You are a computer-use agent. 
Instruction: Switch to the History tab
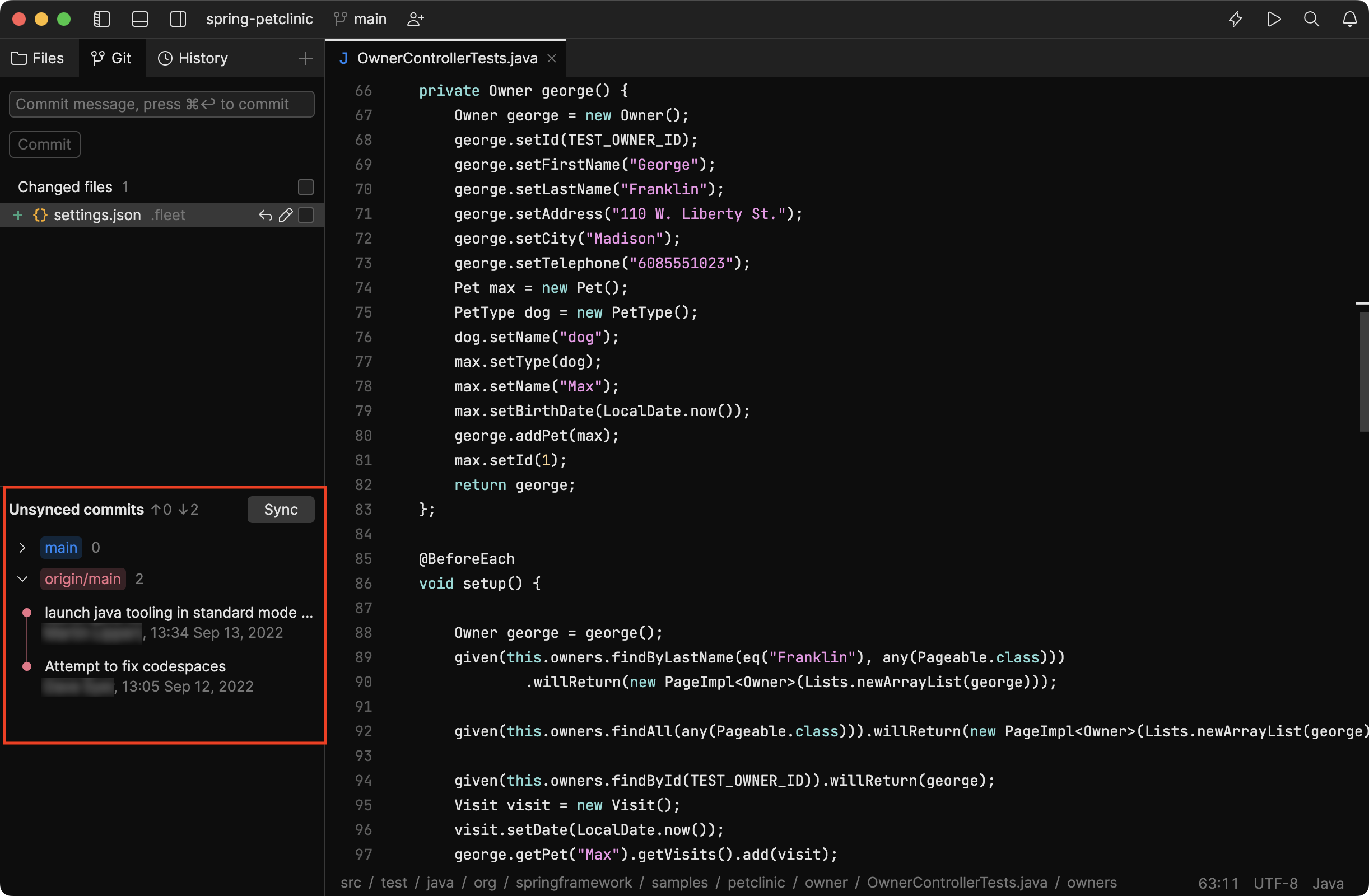193,58
